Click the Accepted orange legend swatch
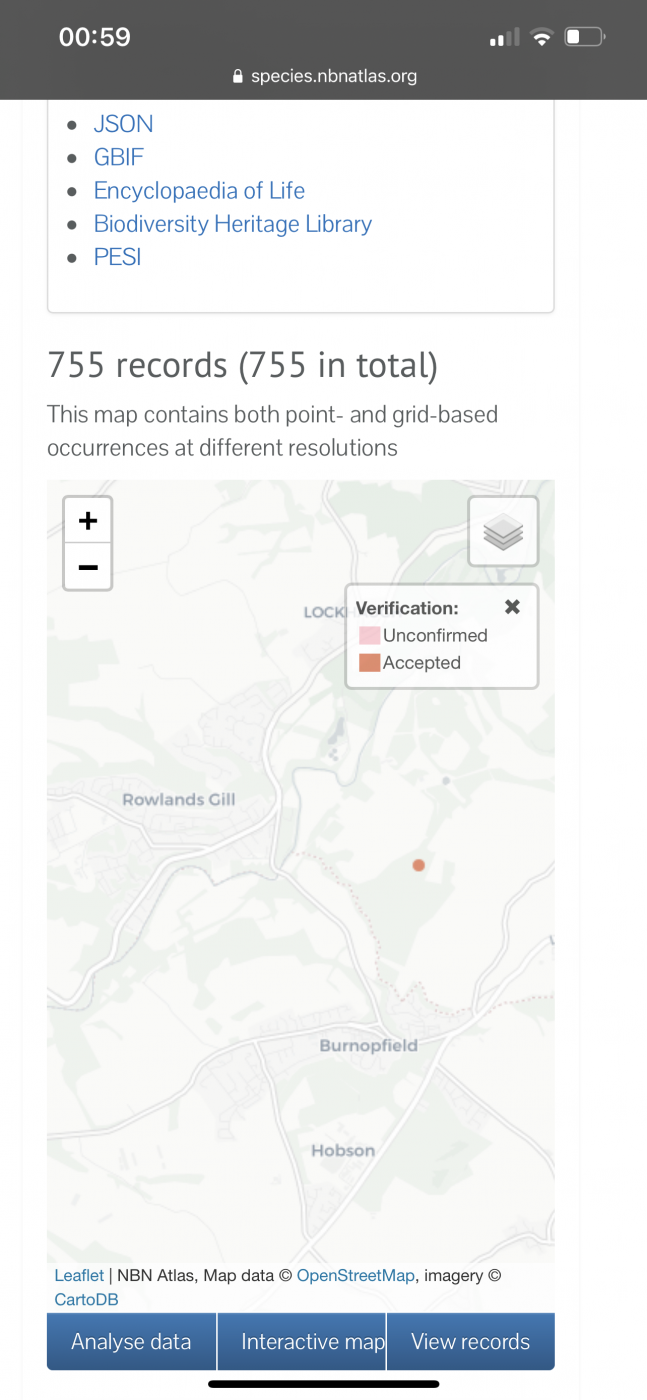 369,662
